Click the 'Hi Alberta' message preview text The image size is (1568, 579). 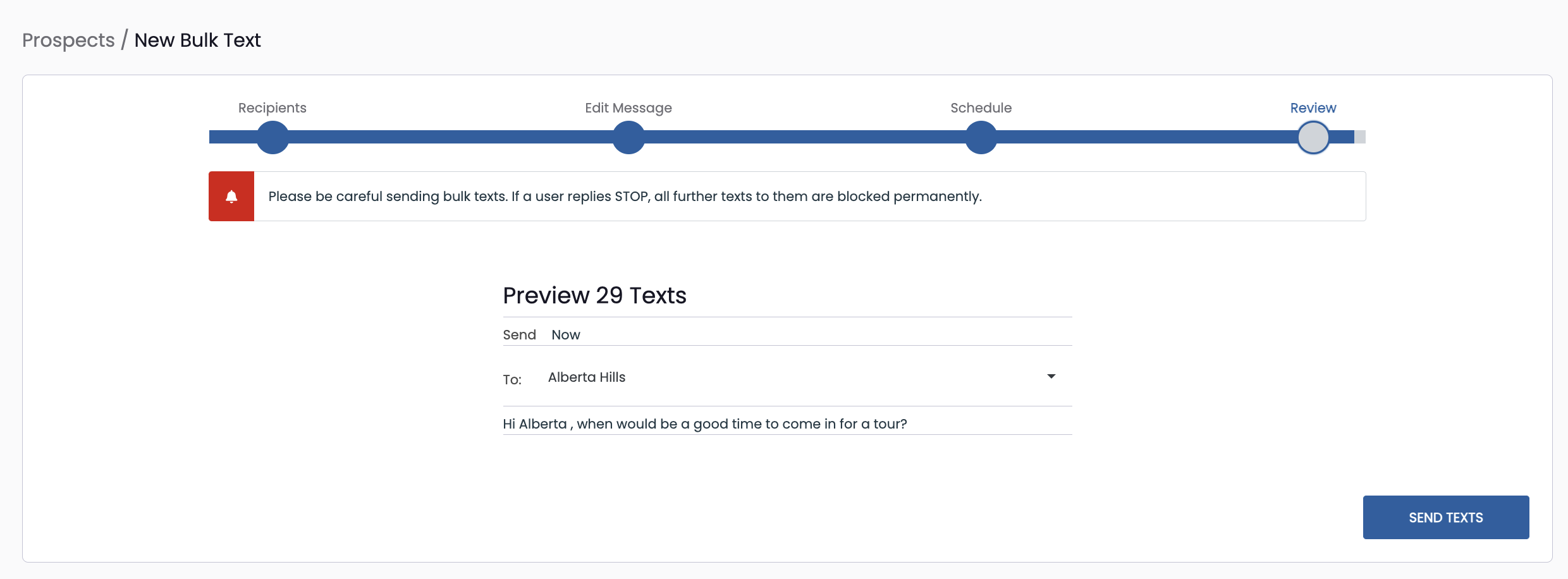point(705,424)
